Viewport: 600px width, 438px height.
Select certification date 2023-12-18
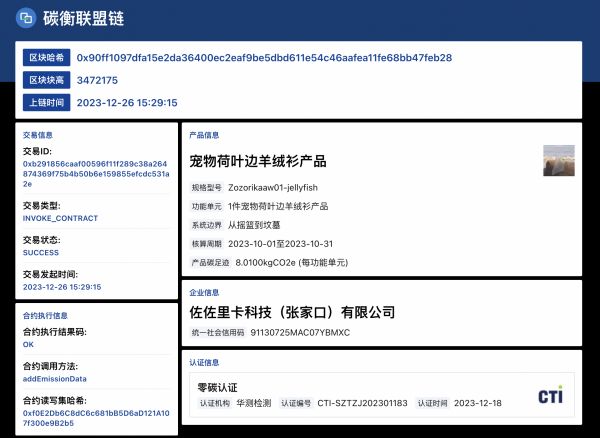(478, 403)
